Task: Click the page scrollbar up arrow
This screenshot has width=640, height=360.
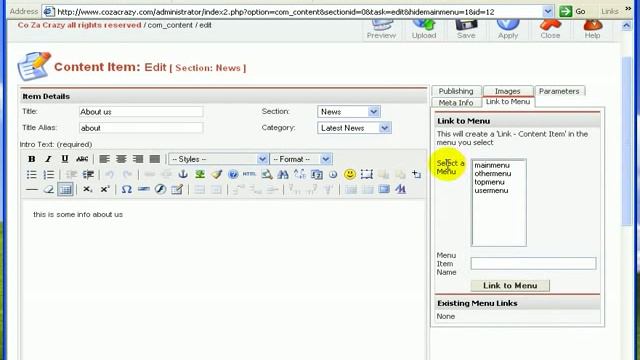Action: (627, 27)
